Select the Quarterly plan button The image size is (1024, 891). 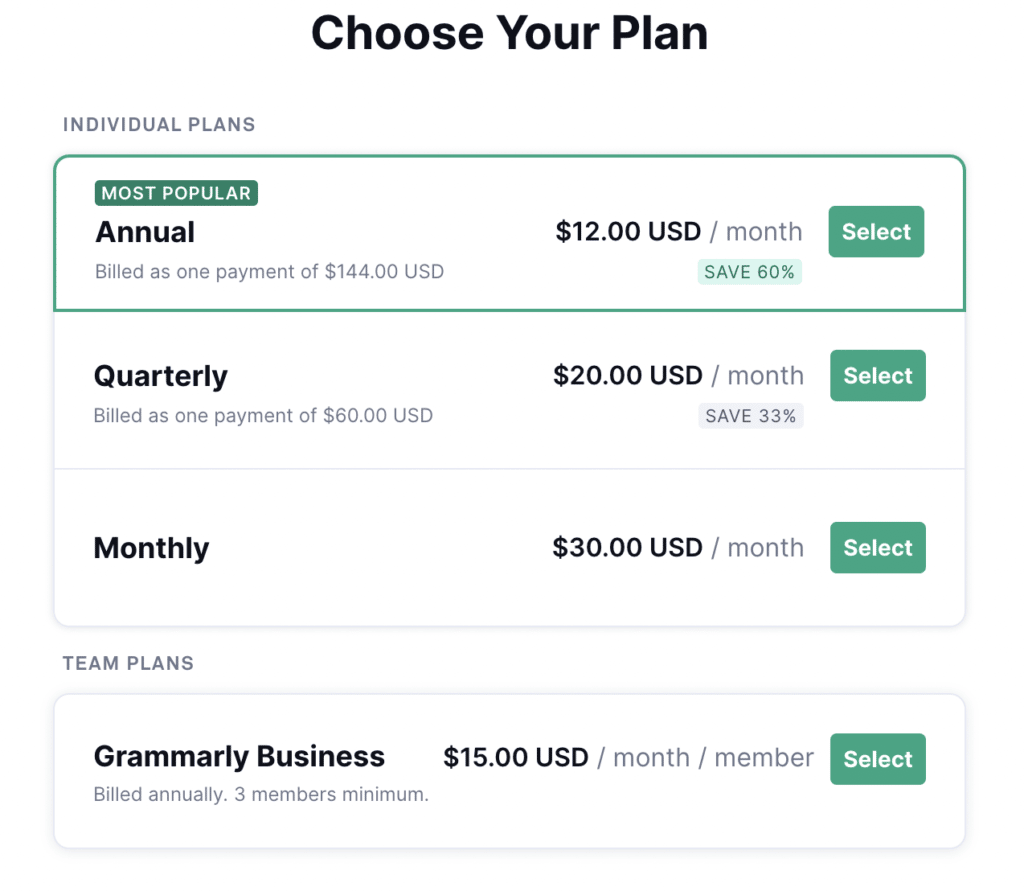878,375
